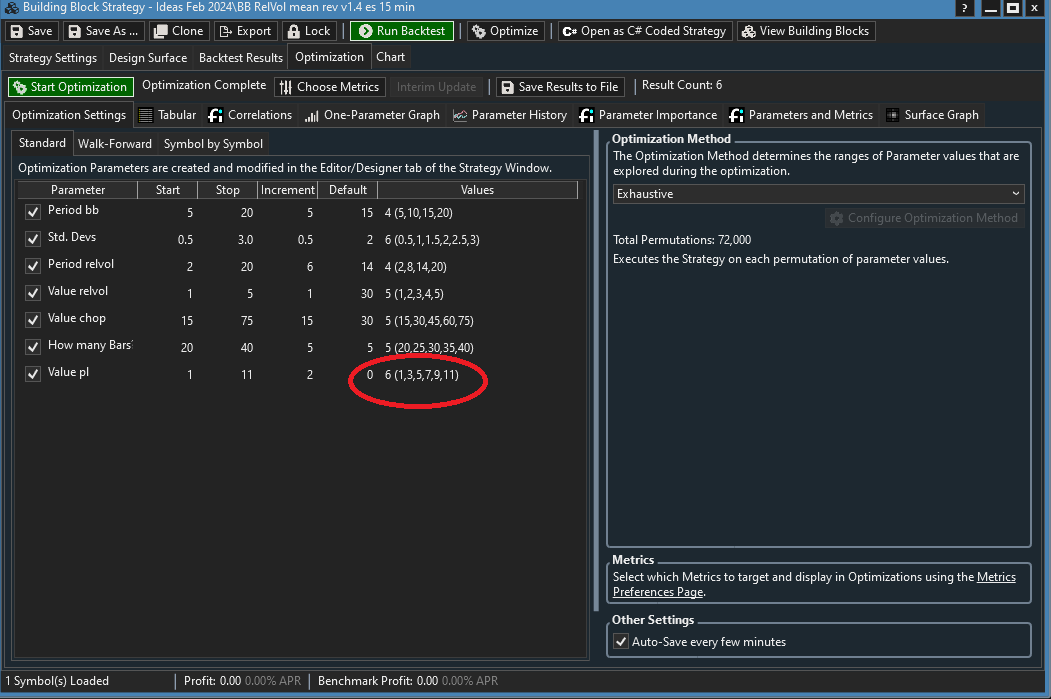The height and width of the screenshot is (699, 1051).
Task: Lock the strategy with Lock icon
Action: [293, 31]
